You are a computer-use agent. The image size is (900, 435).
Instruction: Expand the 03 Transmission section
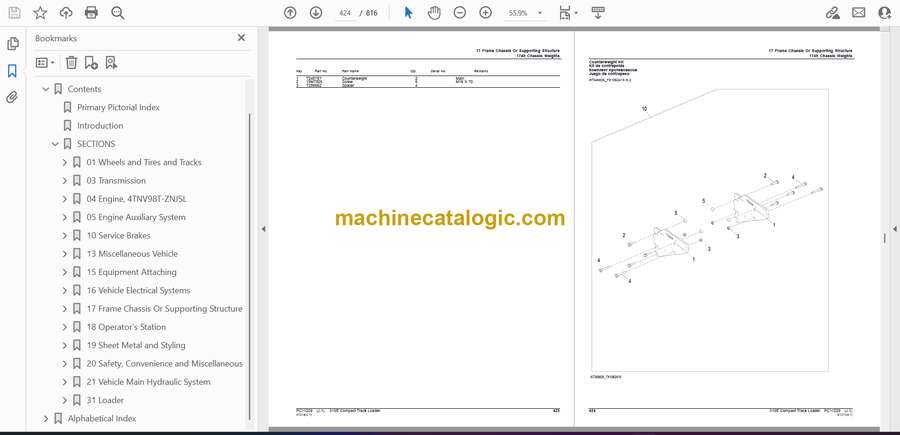[x=64, y=181]
